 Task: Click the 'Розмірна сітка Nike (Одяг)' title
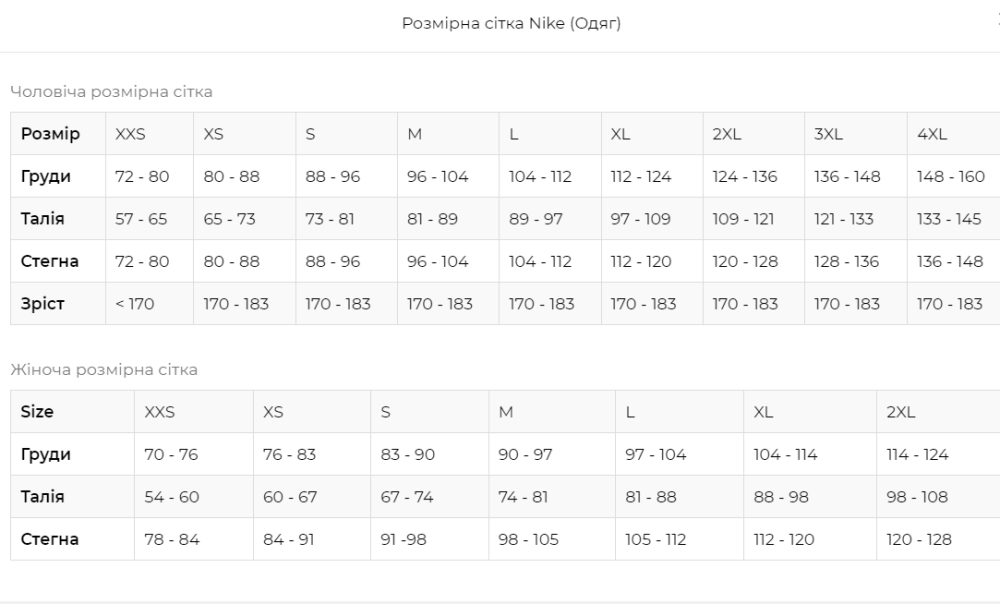pos(511,24)
